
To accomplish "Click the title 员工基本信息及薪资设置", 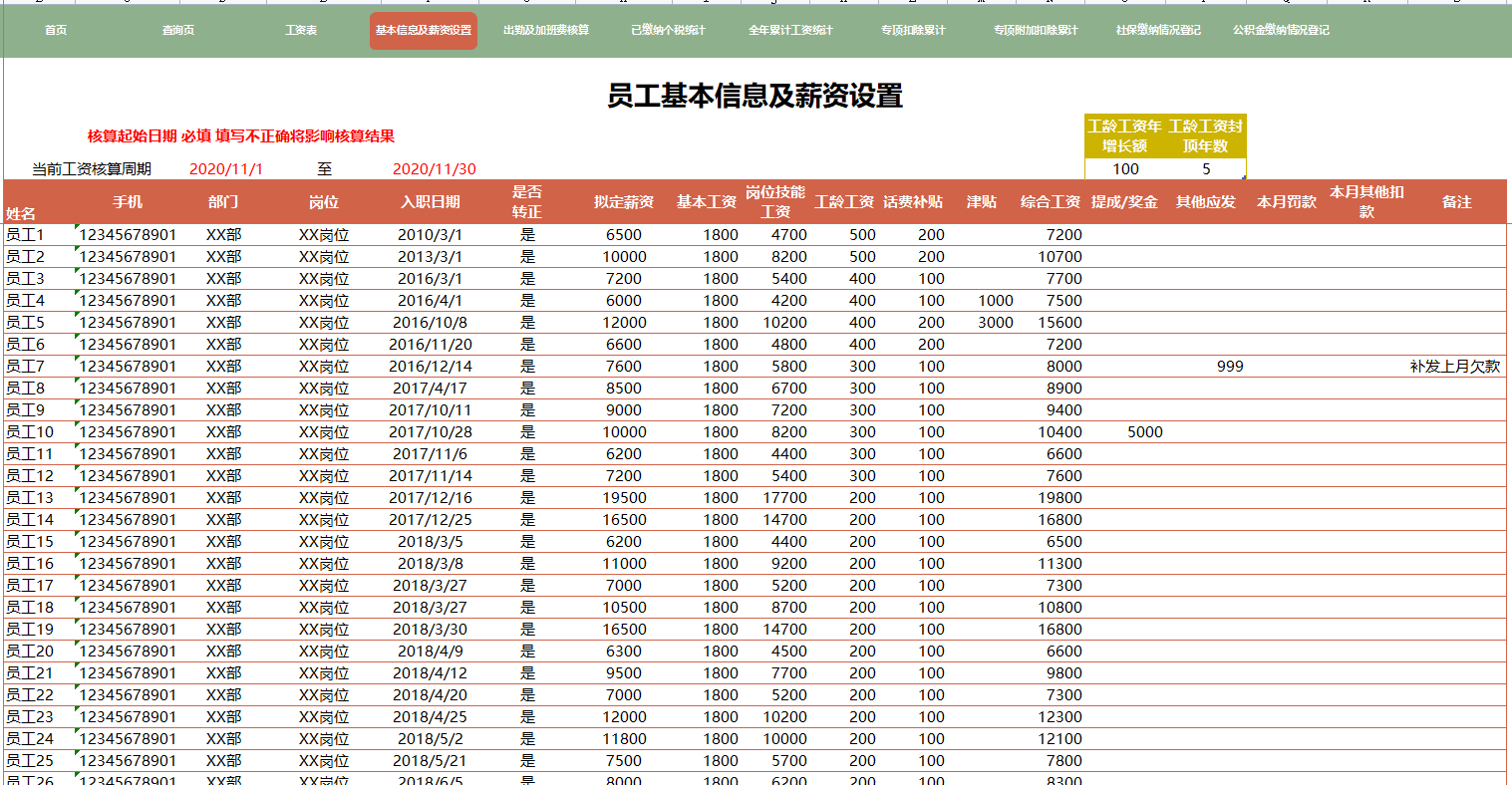I will pos(756,96).
